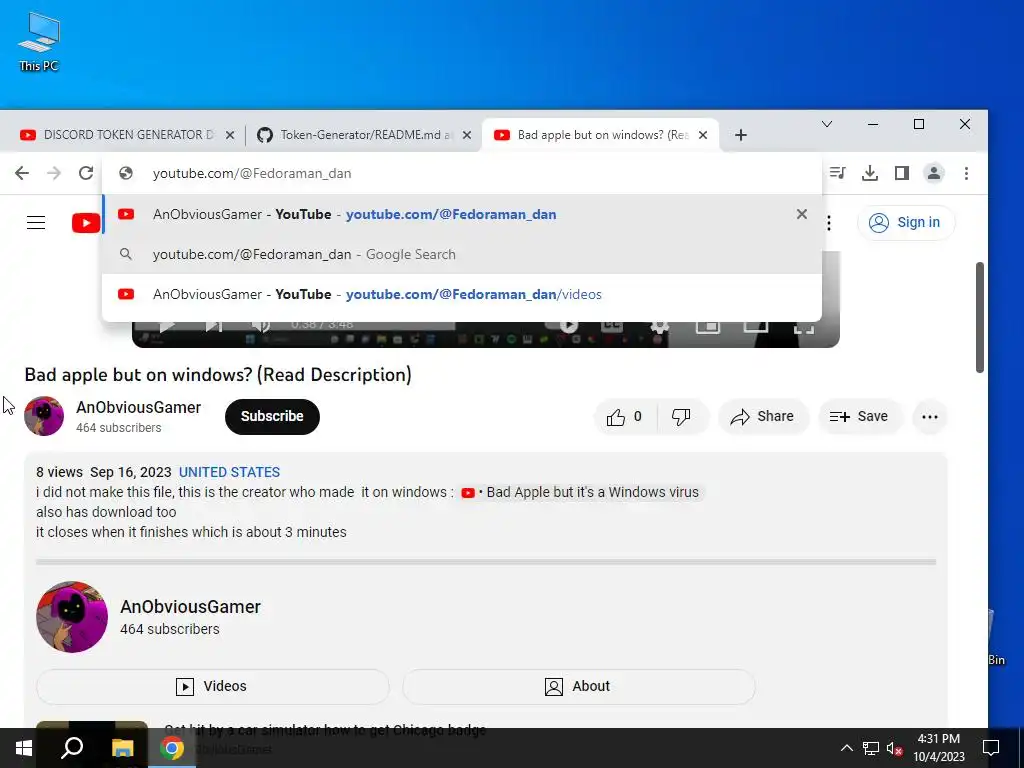Click video title Bad apple but on windows
The height and width of the screenshot is (768, 1024).
click(x=217, y=375)
